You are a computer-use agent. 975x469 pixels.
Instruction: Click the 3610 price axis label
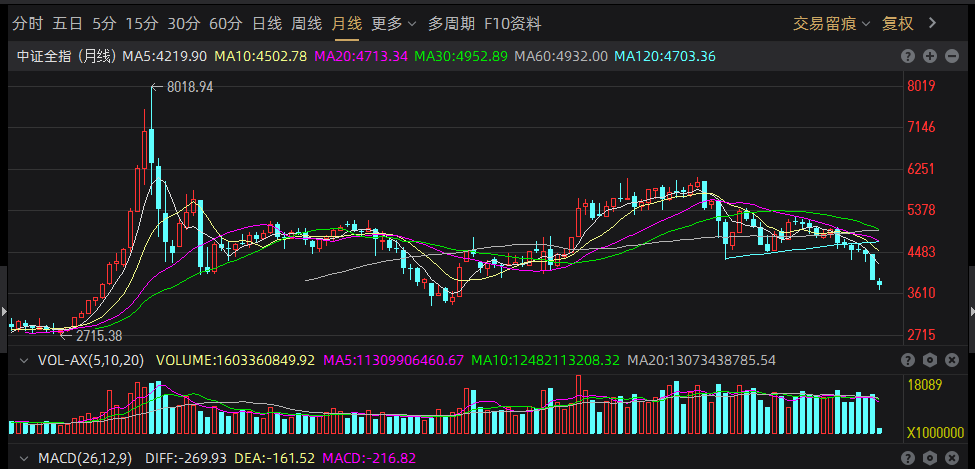coord(923,293)
